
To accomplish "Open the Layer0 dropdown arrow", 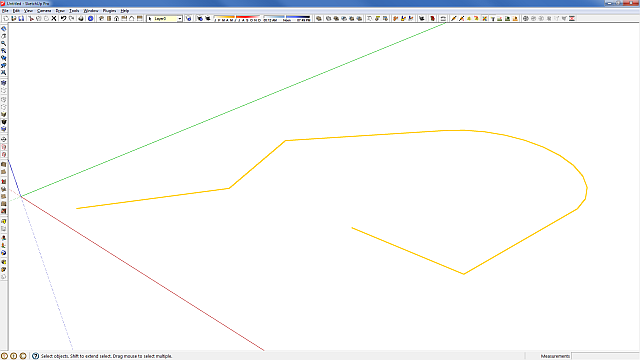I will click(180, 19).
